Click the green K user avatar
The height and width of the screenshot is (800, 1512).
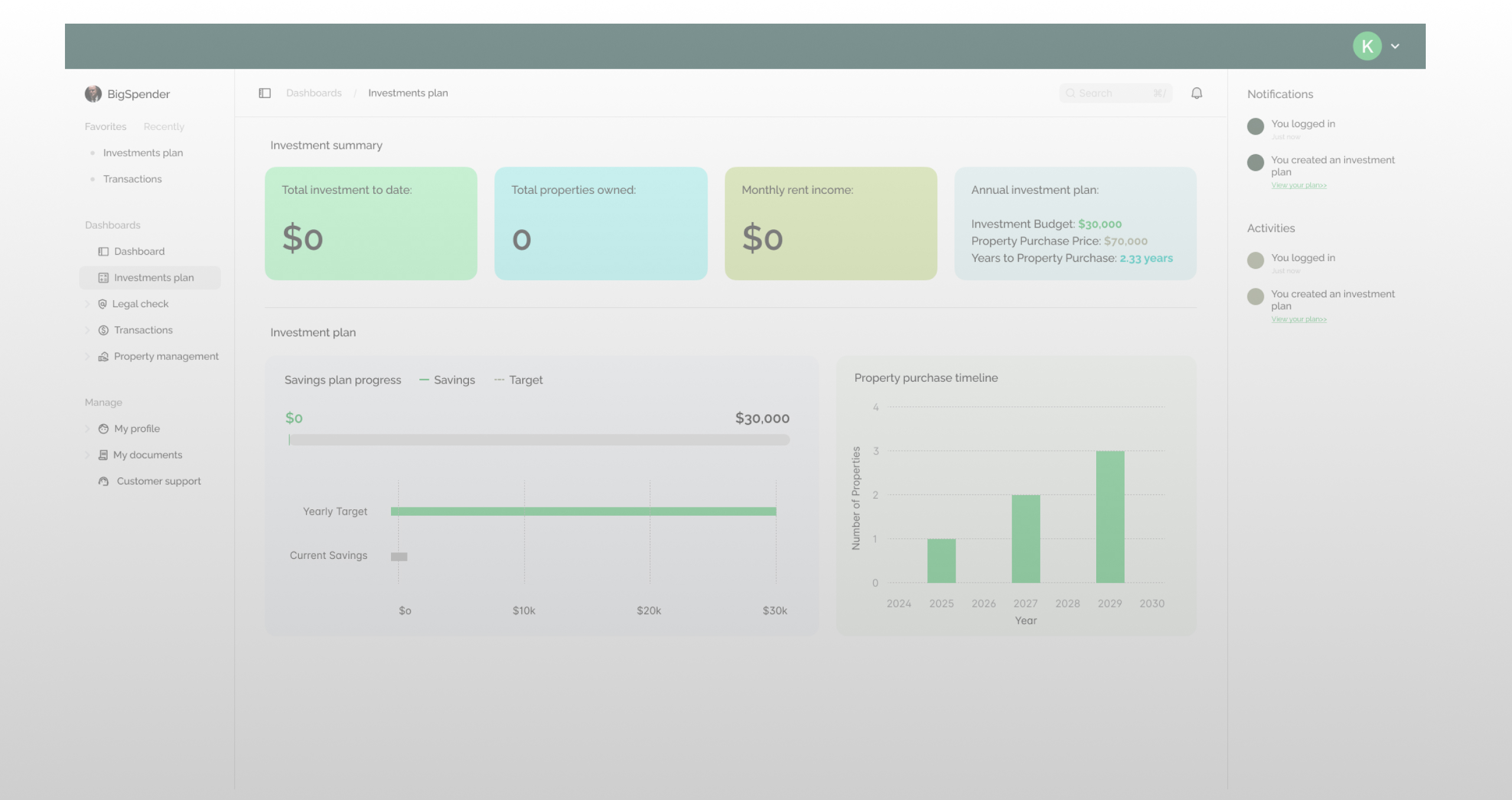tap(1367, 46)
